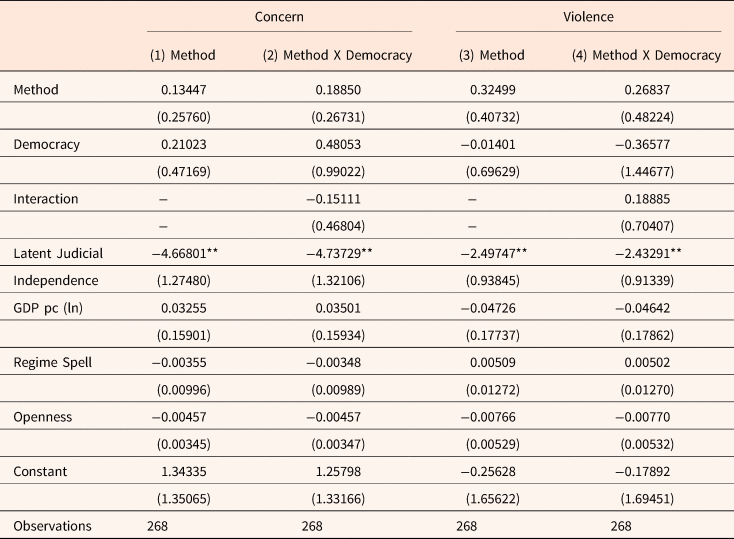
Task: Click the "(4) Method X Democracy" column header
Action: (656, 55)
